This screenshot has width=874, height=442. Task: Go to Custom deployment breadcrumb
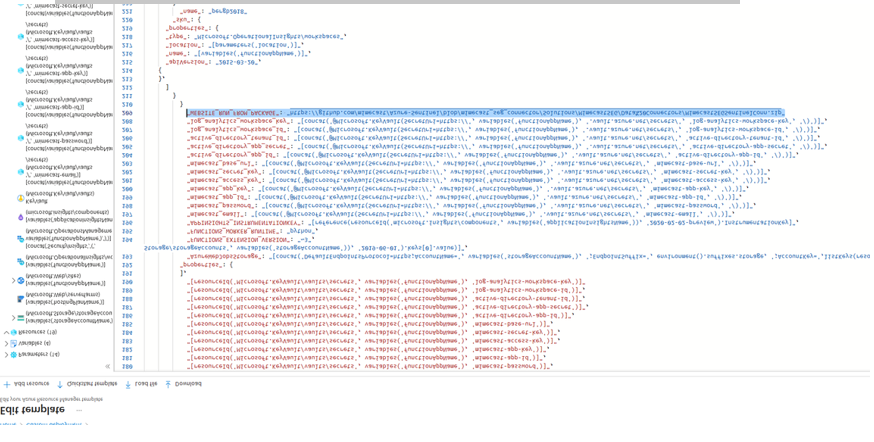(60, 424)
